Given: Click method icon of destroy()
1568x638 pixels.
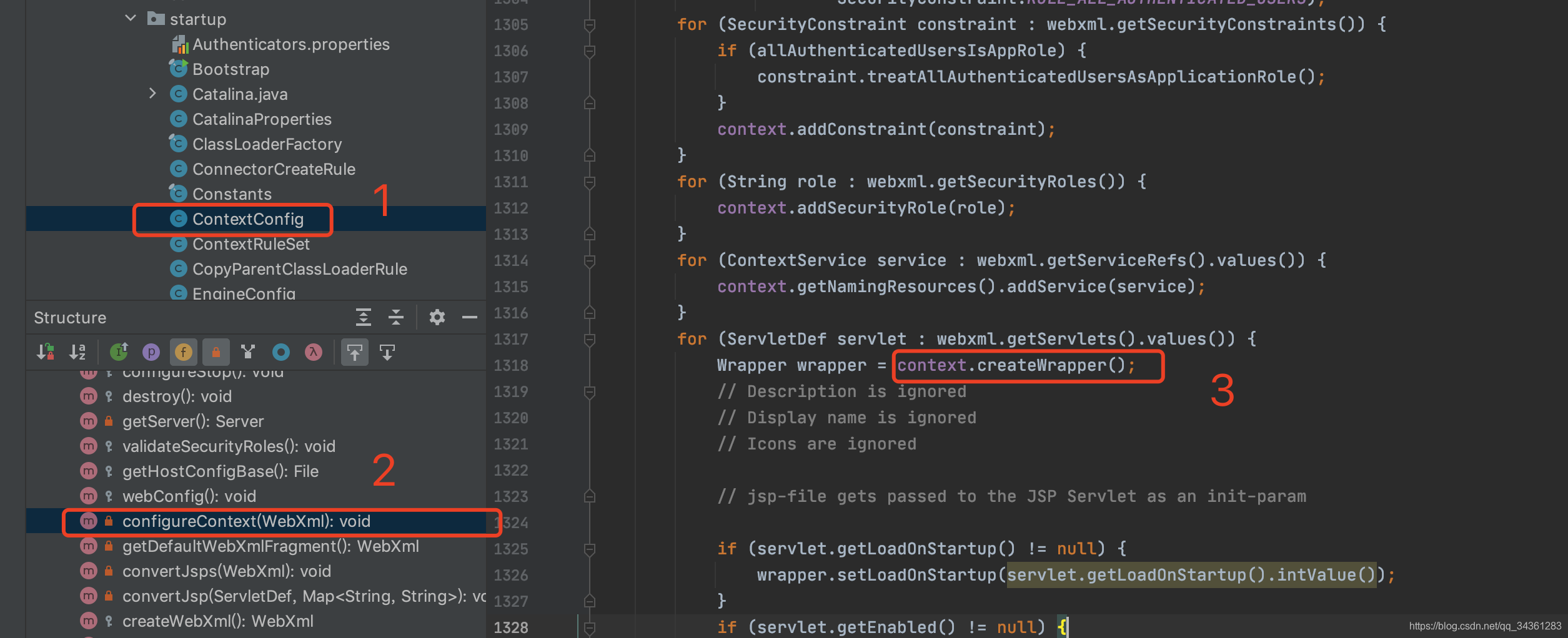Looking at the screenshot, I should tap(89, 396).
